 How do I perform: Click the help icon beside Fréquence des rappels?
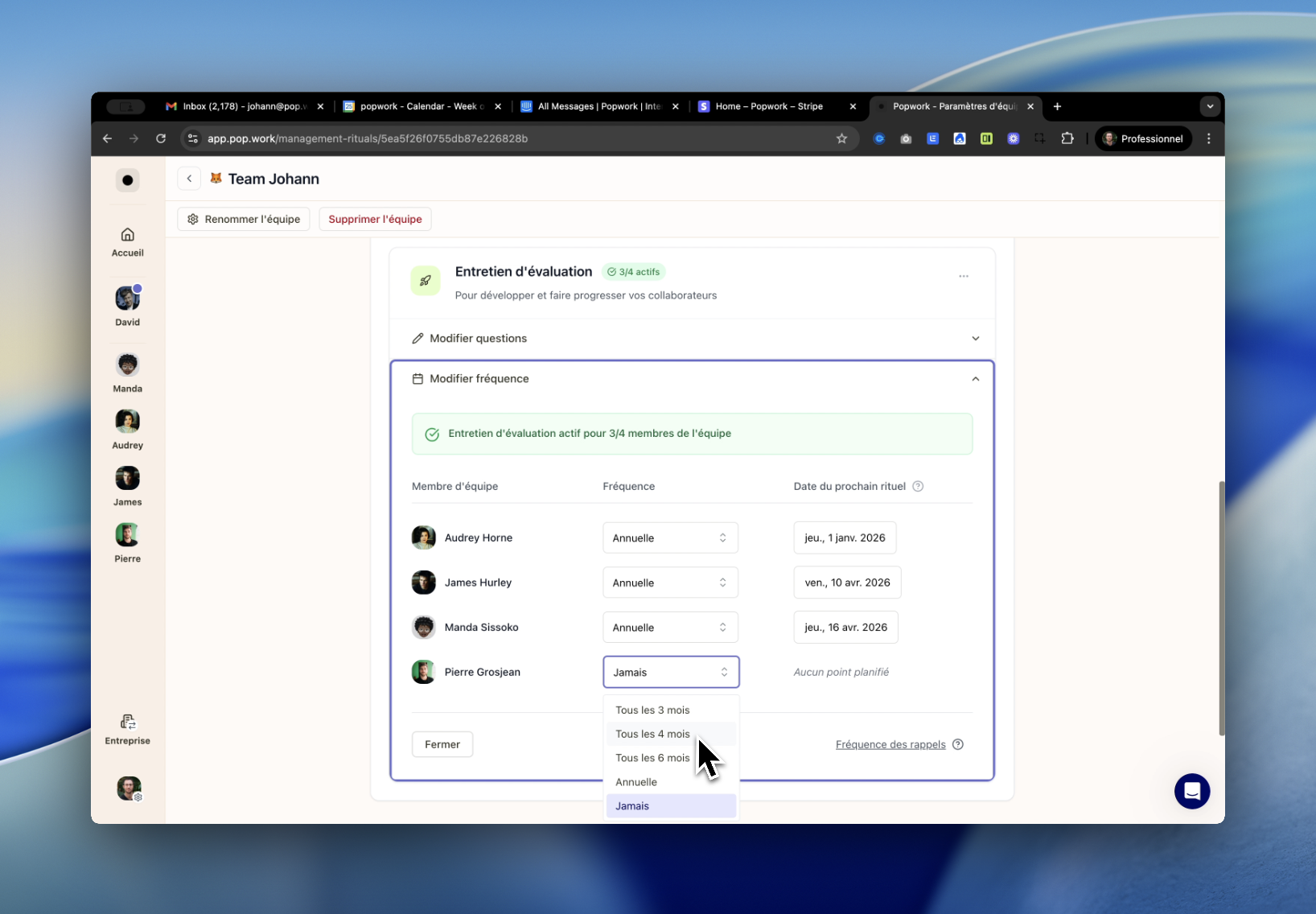coord(957,744)
